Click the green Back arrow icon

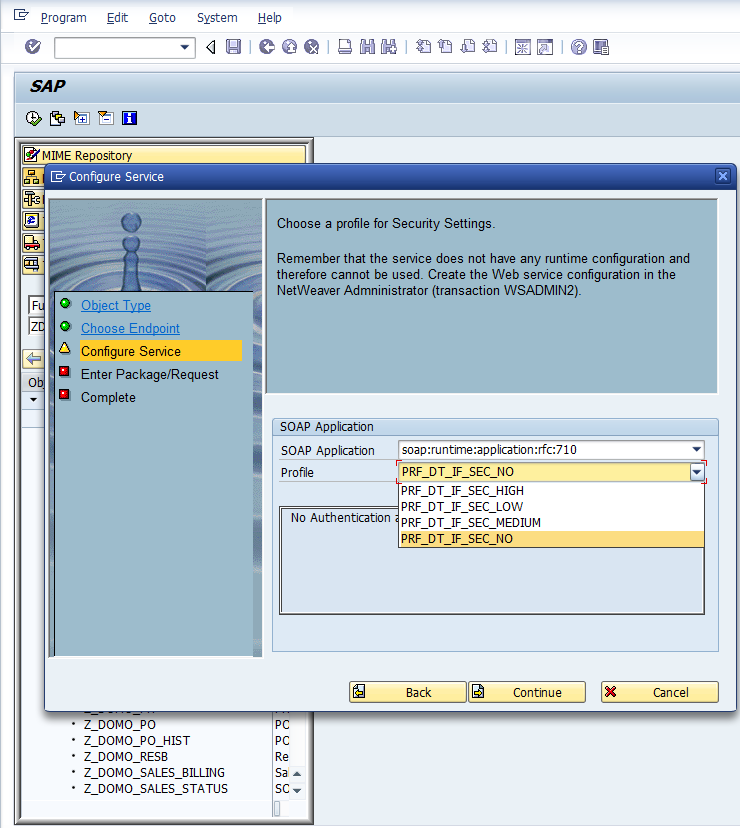[x=266, y=47]
